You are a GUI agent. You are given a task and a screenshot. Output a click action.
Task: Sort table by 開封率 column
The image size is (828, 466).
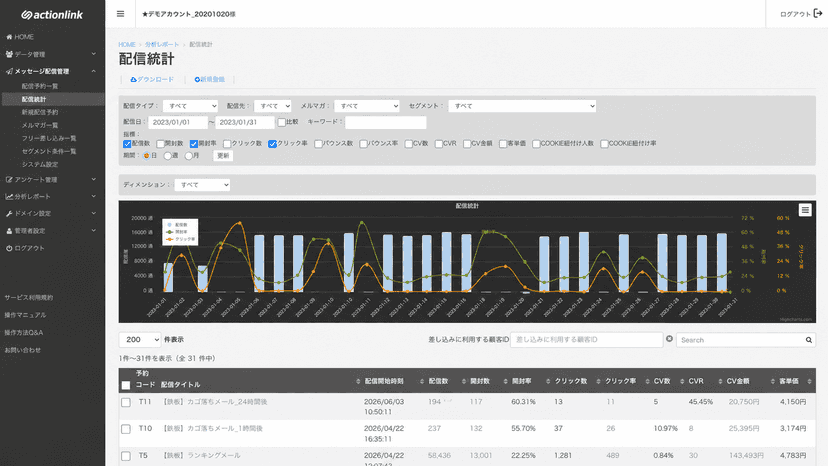(521, 381)
